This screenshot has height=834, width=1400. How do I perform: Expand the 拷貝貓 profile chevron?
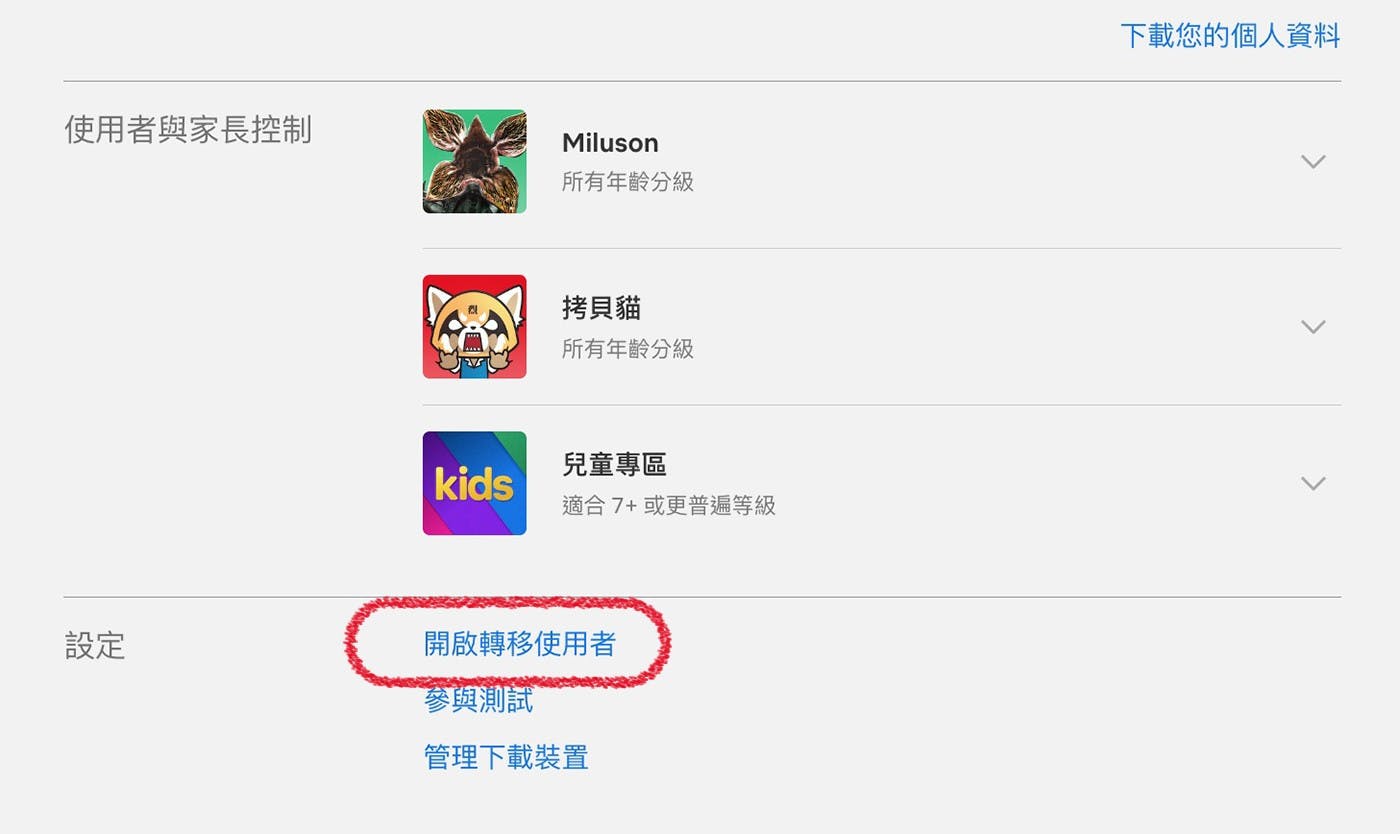click(x=1313, y=326)
